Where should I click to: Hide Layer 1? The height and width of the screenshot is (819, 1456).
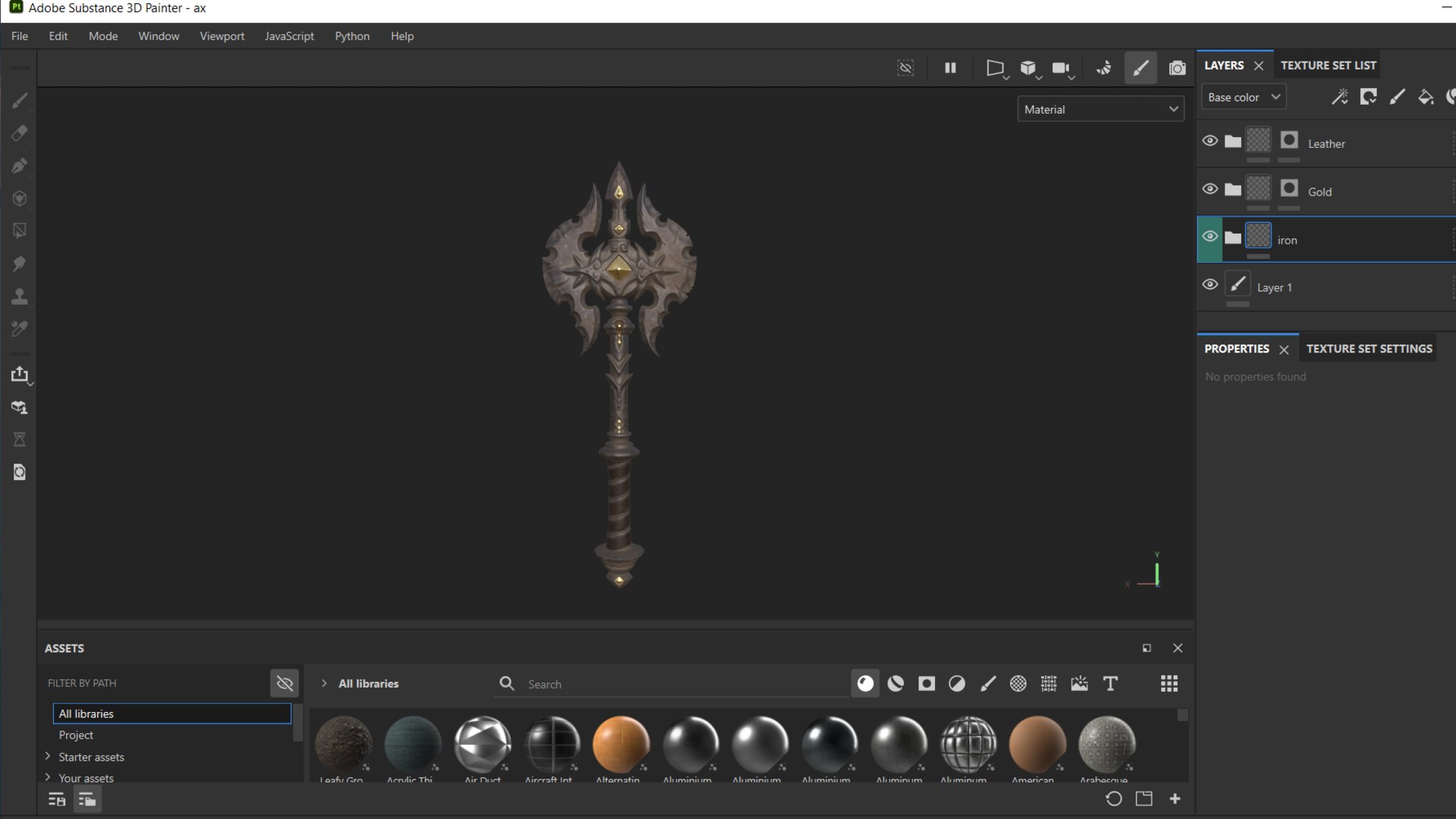point(1210,284)
